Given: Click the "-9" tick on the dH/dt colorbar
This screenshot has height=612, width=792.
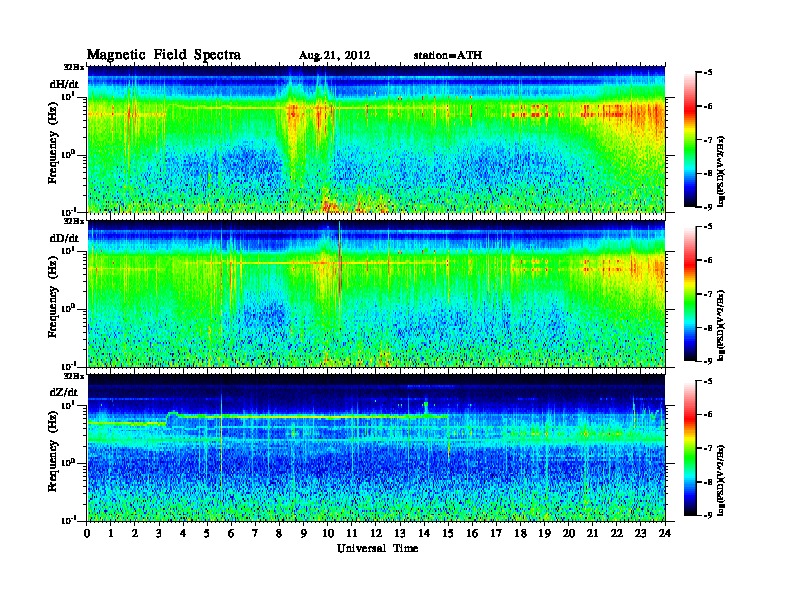Looking at the screenshot, I should pos(708,207).
